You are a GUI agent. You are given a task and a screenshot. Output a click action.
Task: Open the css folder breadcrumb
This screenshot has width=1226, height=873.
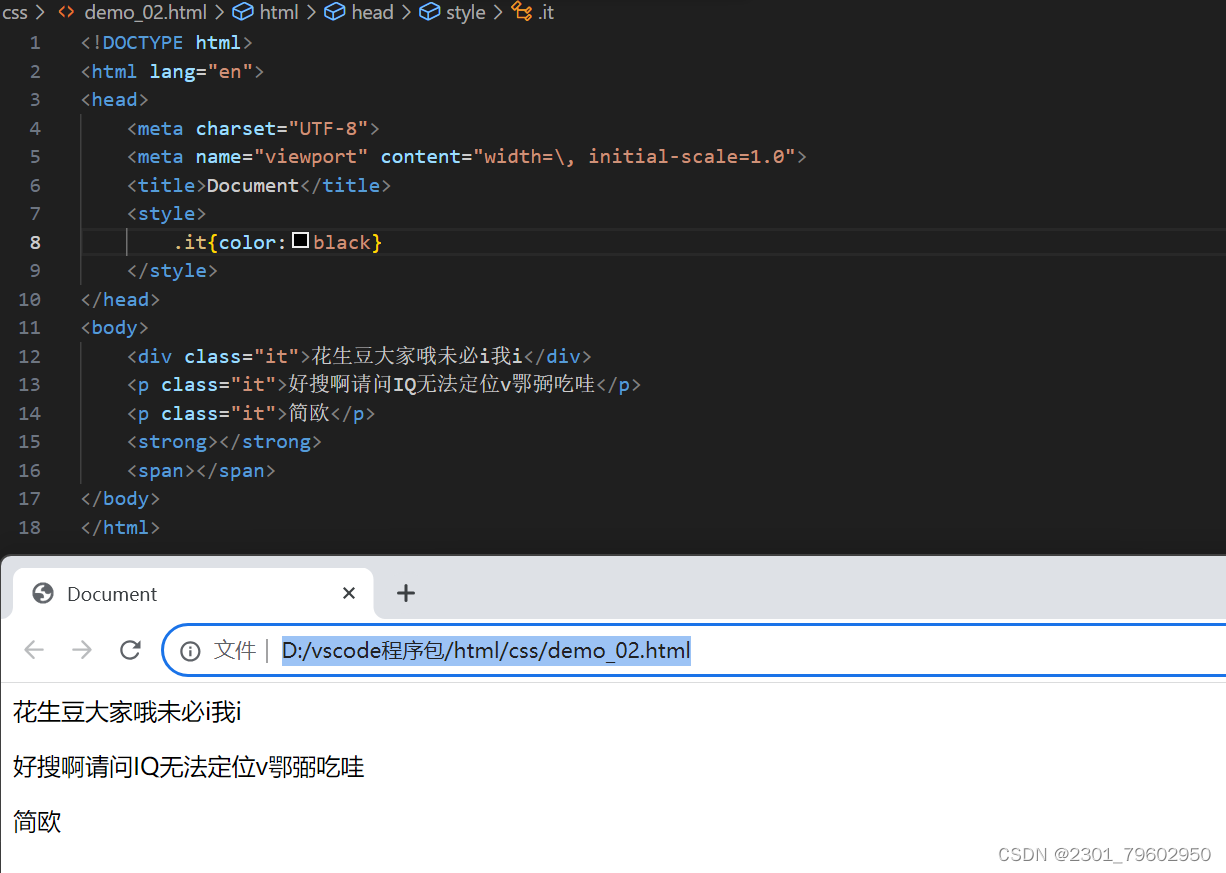tap(14, 13)
